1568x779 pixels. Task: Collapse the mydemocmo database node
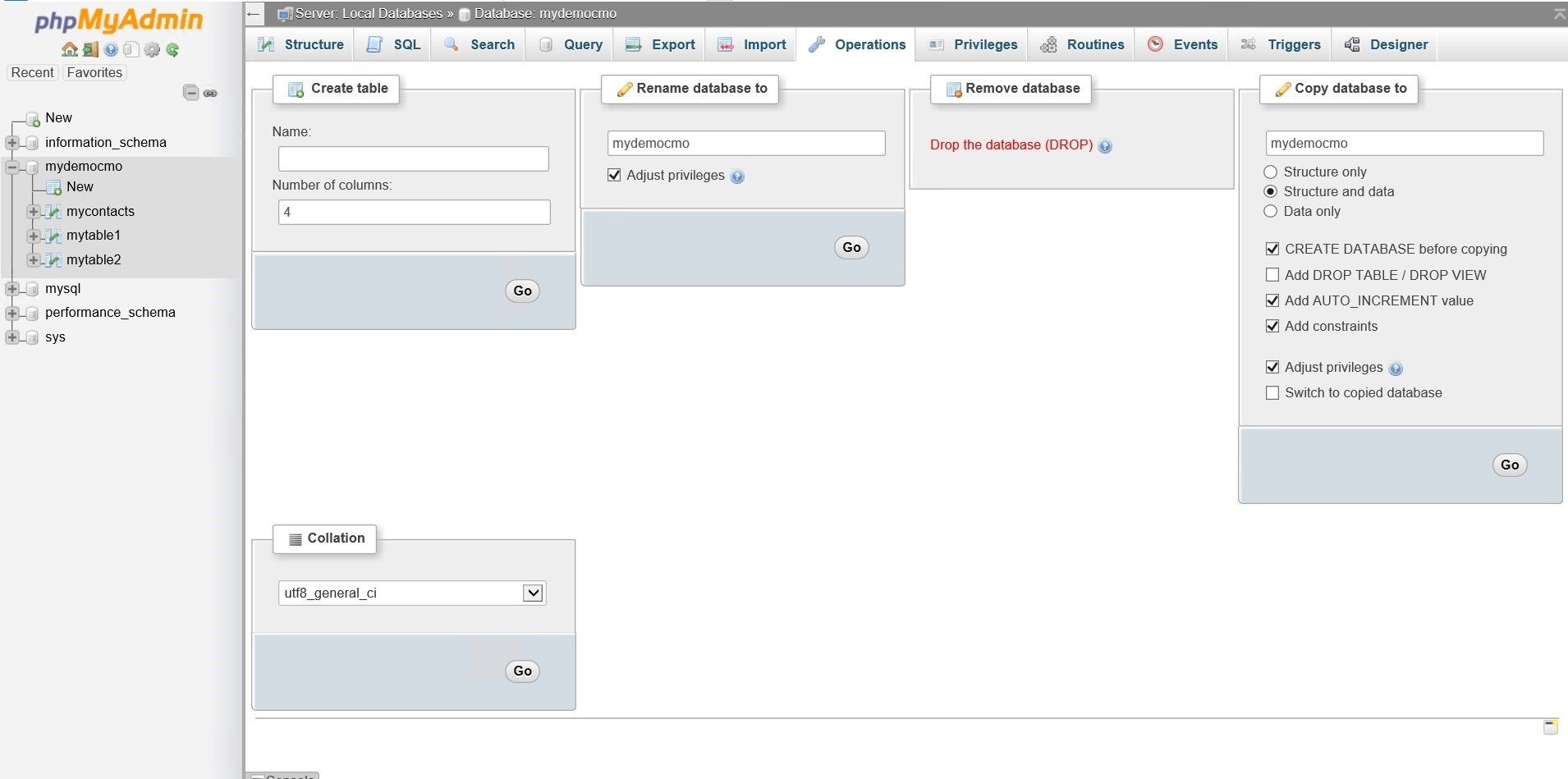(x=11, y=167)
